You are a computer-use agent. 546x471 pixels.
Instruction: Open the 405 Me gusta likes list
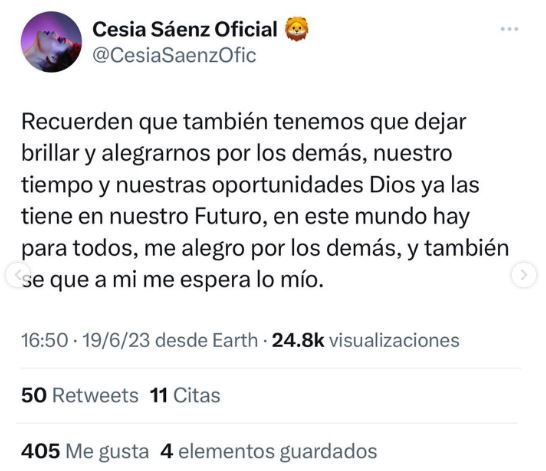[85, 452]
